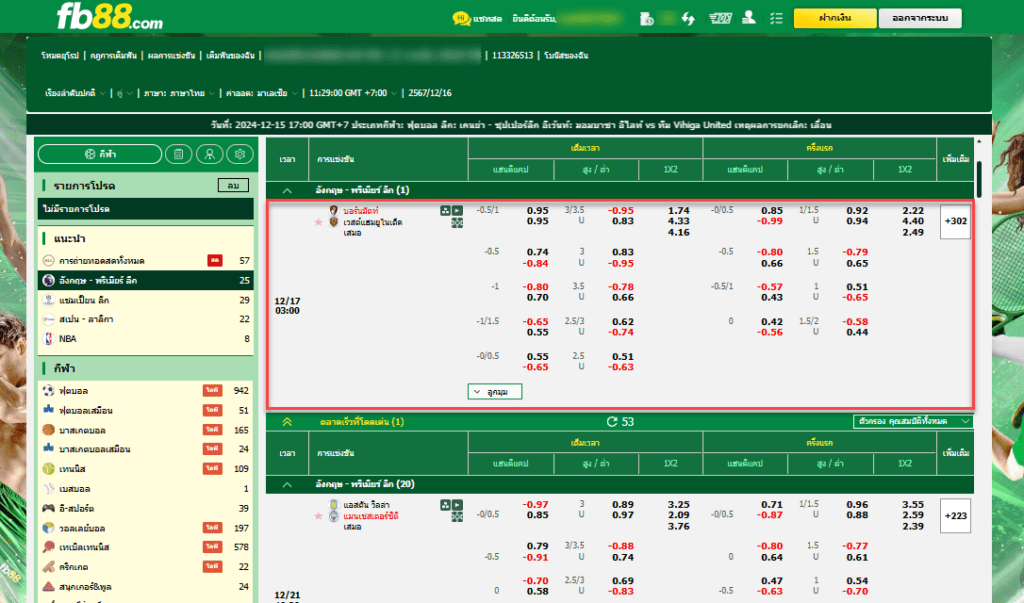This screenshot has height=603, width=1024.
Task: Open the language dropdown 'ภาษา: ภาษาไทย'
Action: point(179,93)
